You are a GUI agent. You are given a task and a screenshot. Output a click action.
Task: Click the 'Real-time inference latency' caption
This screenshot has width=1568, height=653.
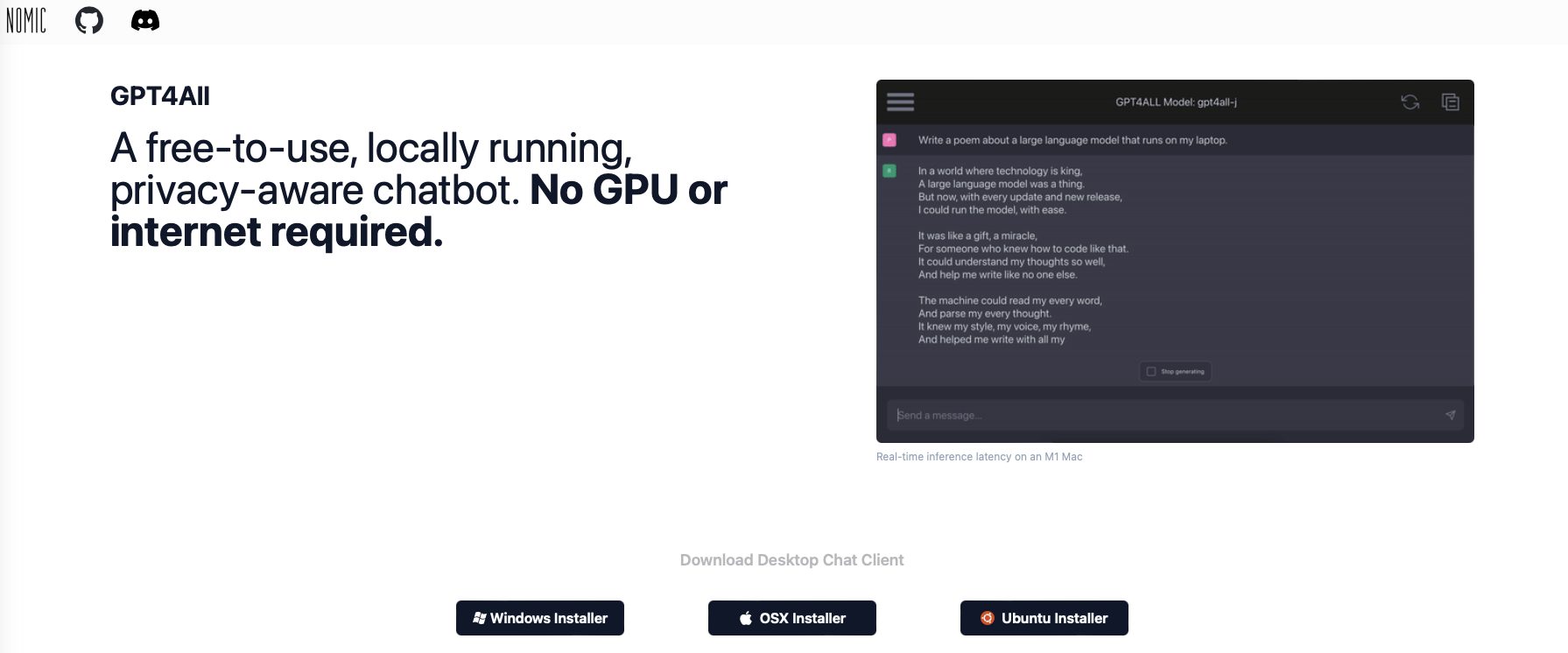click(x=979, y=457)
